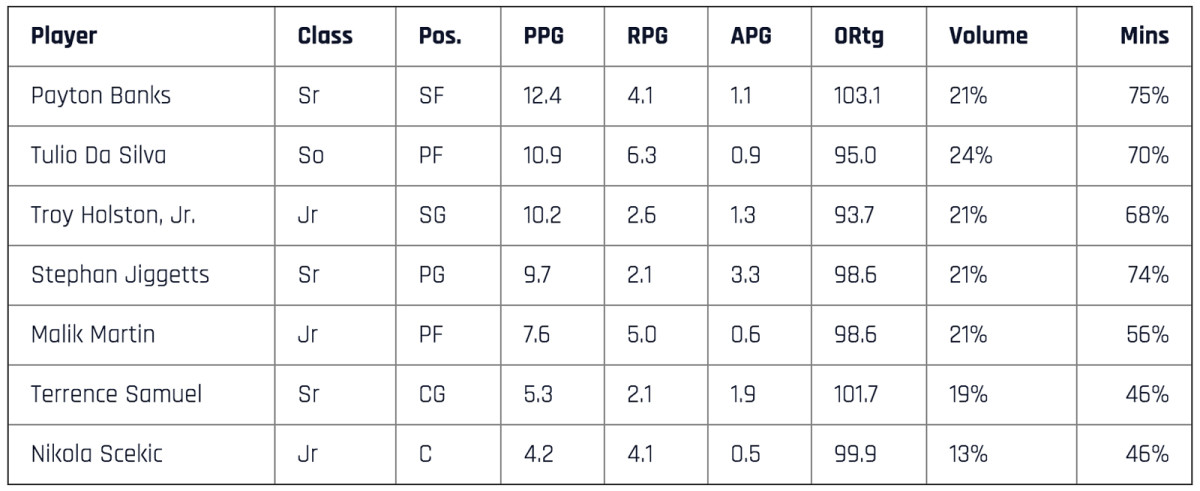Image resolution: width=1200 pixels, height=491 pixels.
Task: Click Tulio Da Silva's 24% Volume cell
Action: pos(970,156)
